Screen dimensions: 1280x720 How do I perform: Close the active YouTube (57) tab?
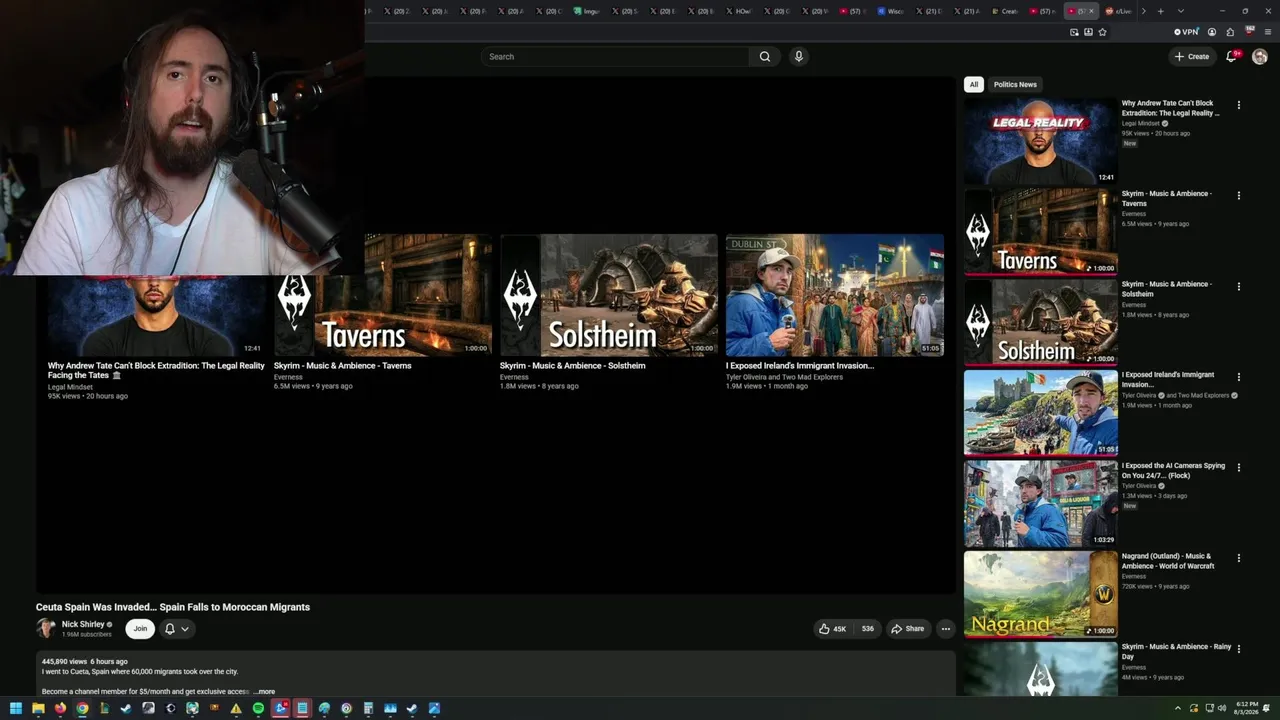point(1091,11)
